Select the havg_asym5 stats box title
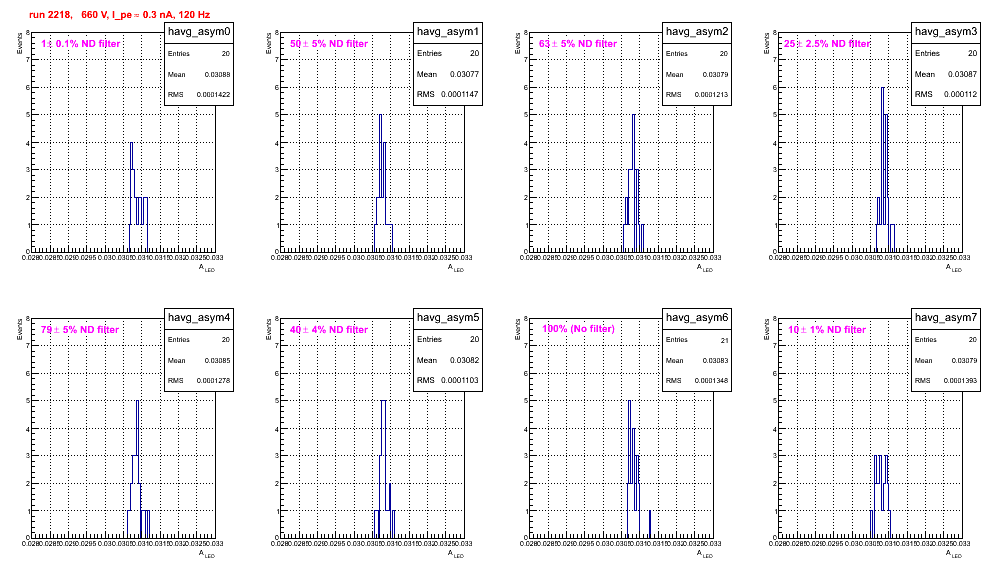The height and width of the screenshot is (572, 996). tap(448, 318)
